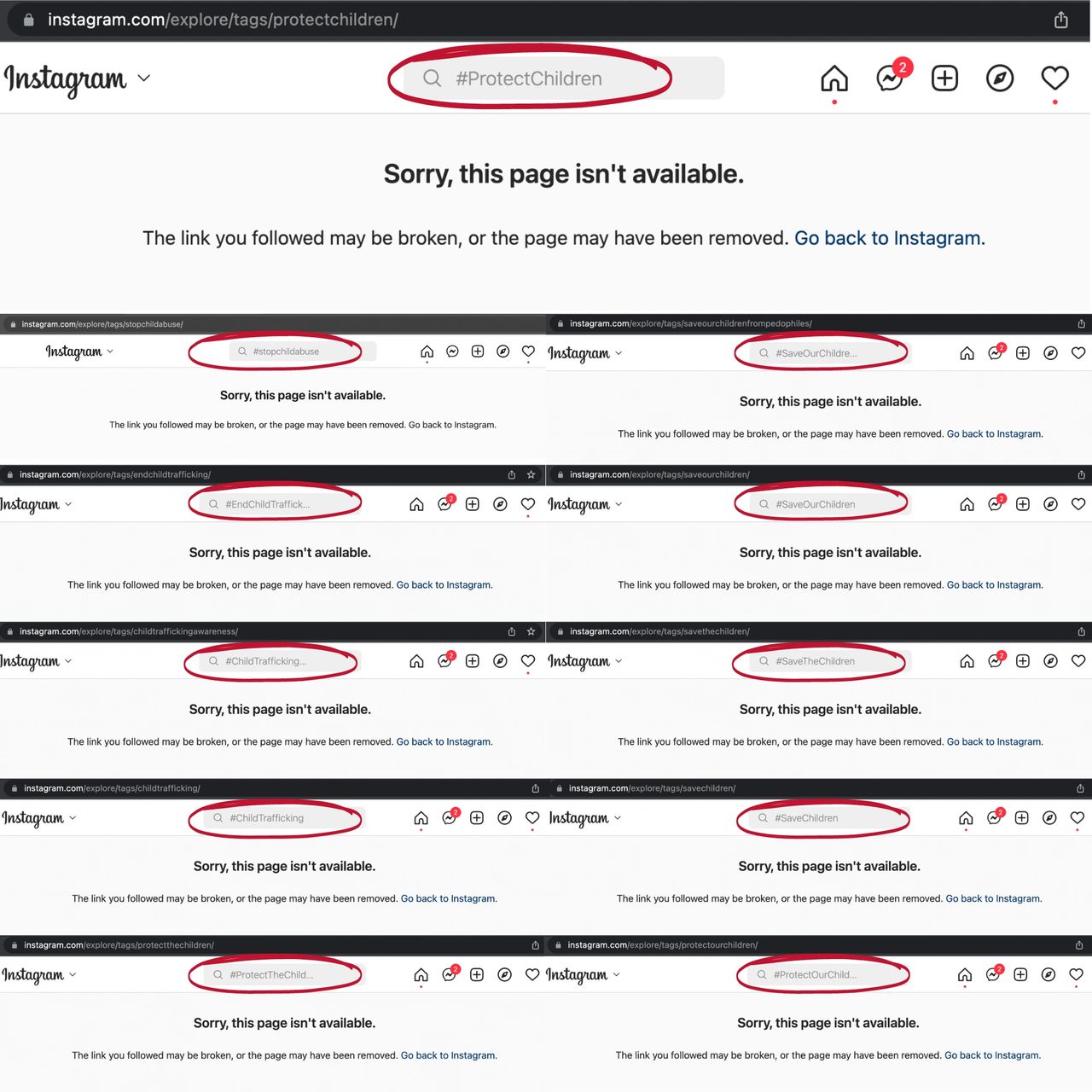The height and width of the screenshot is (1092, 1092).
Task: Open Messenger icon in the #stopchildabuse panel
Action: [452, 351]
